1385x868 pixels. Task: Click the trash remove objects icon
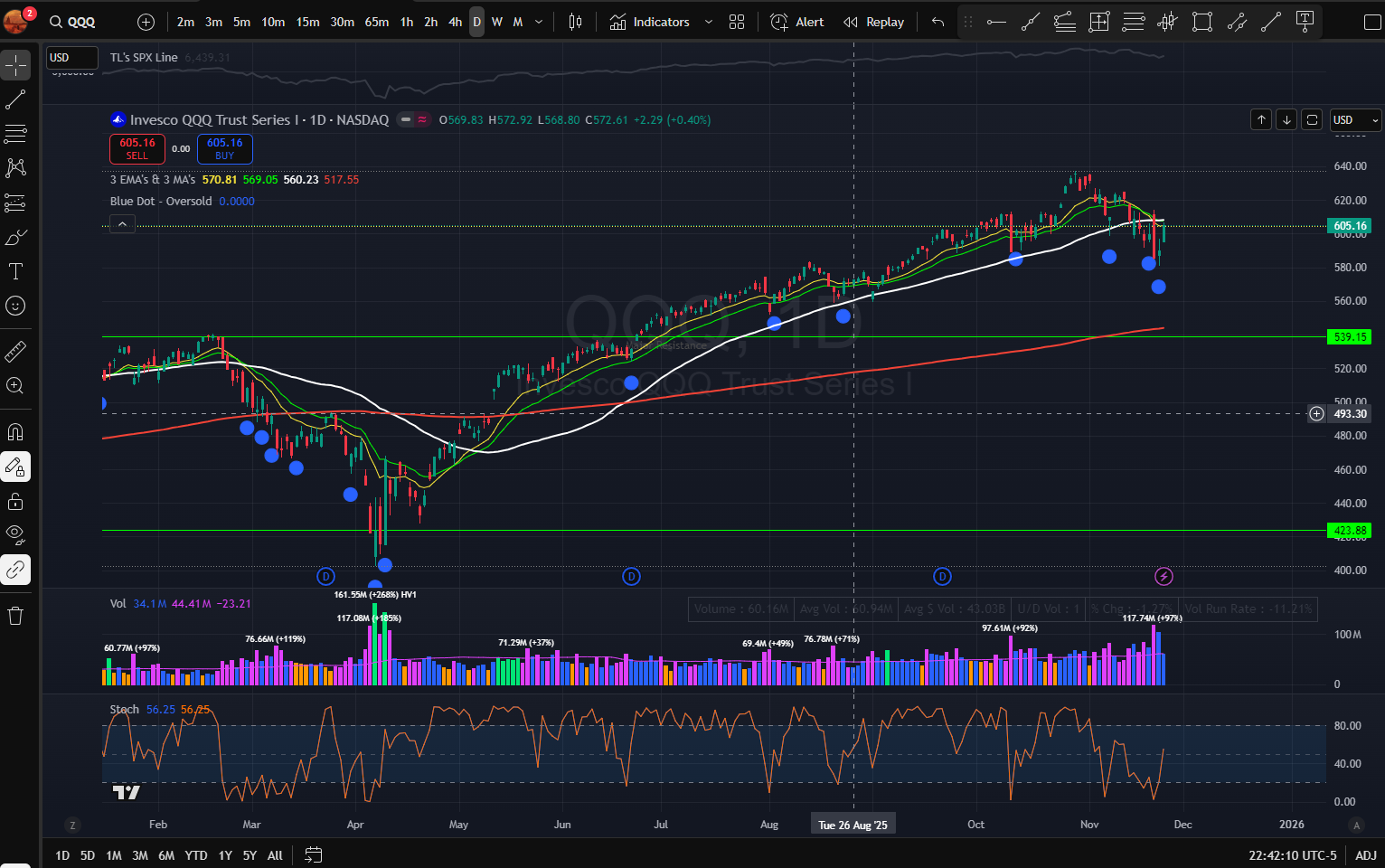[x=15, y=616]
